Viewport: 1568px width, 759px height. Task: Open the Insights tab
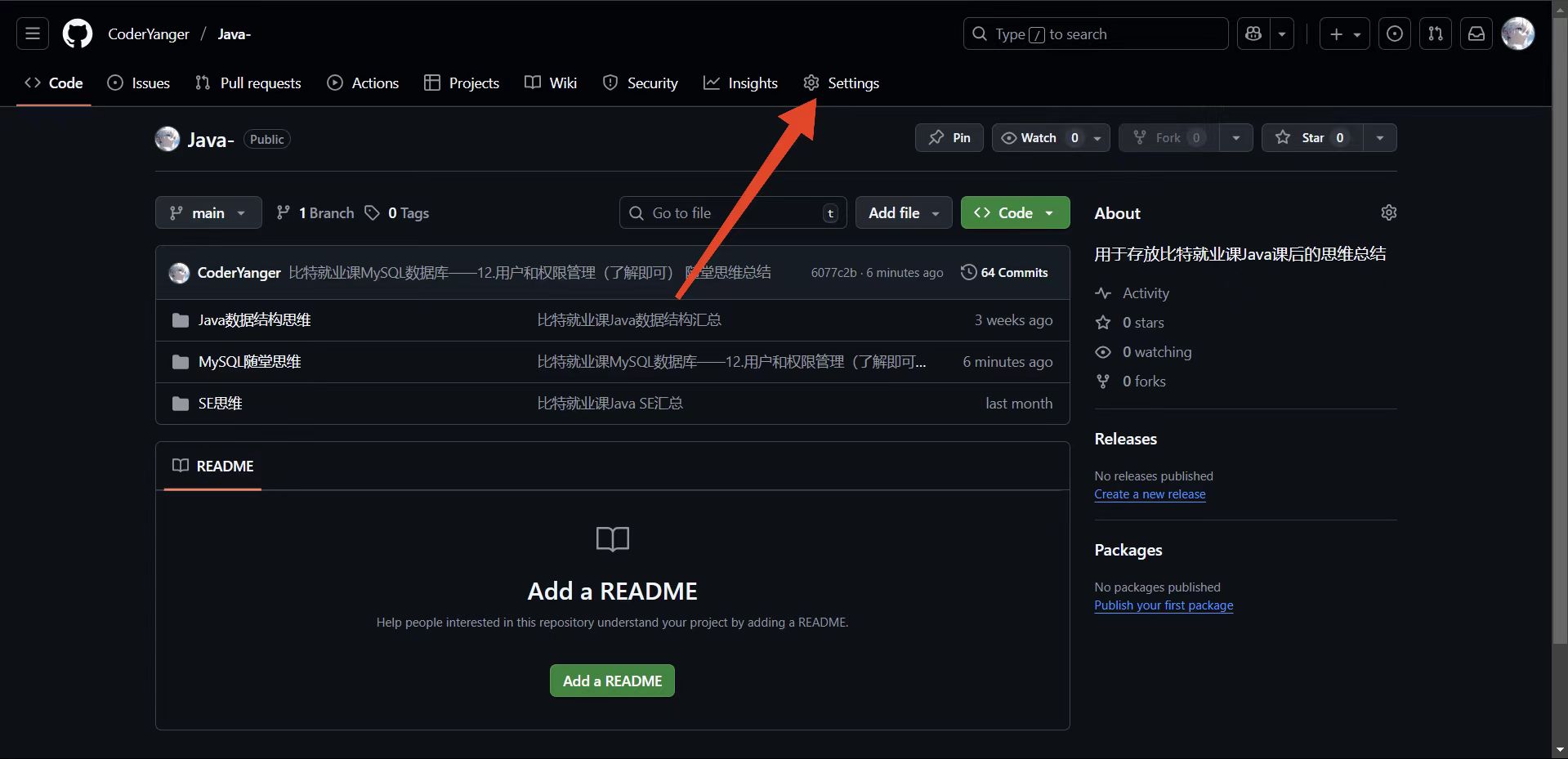click(x=740, y=83)
